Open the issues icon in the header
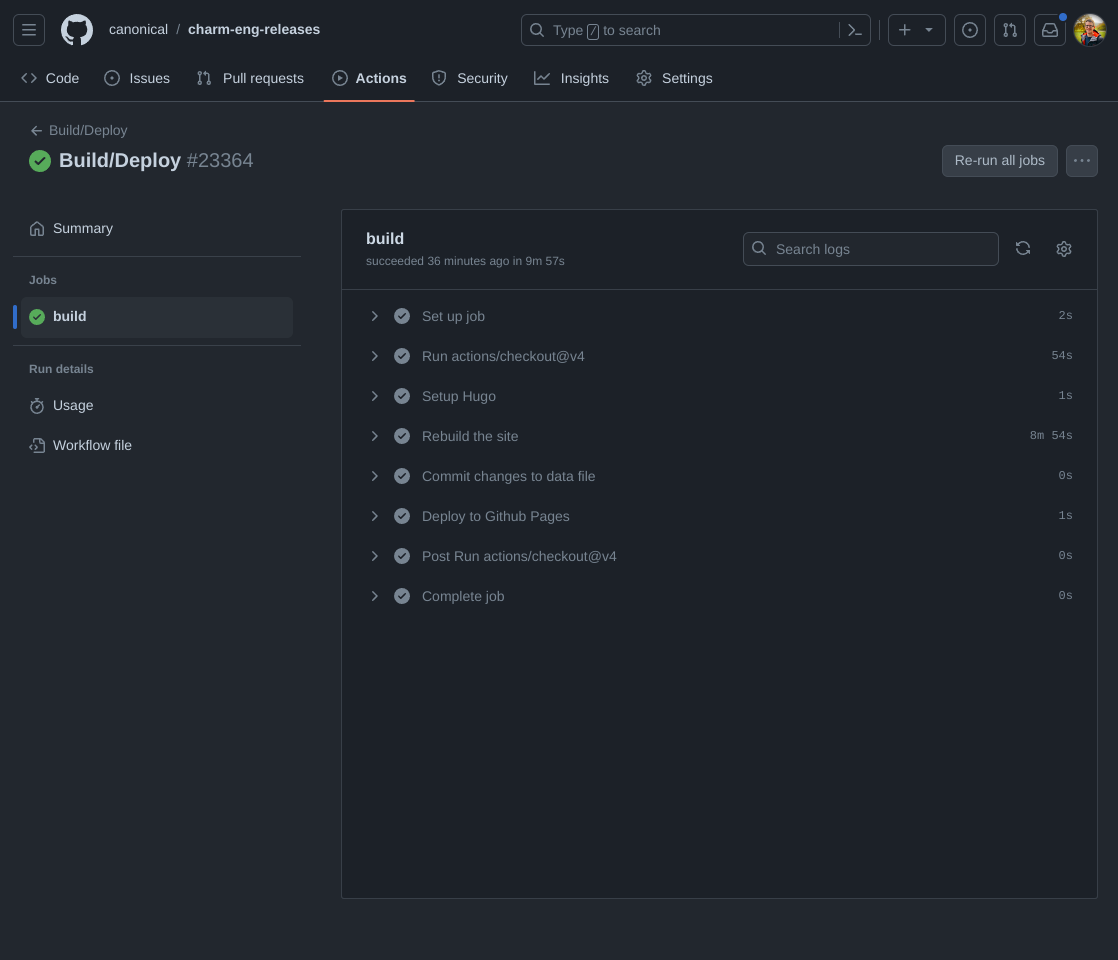The width and height of the screenshot is (1118, 960). [x=969, y=30]
